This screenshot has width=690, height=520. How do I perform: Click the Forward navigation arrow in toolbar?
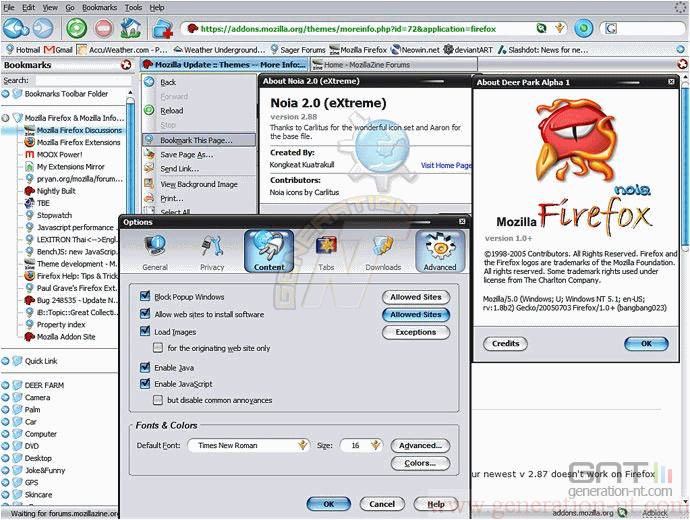43,29
